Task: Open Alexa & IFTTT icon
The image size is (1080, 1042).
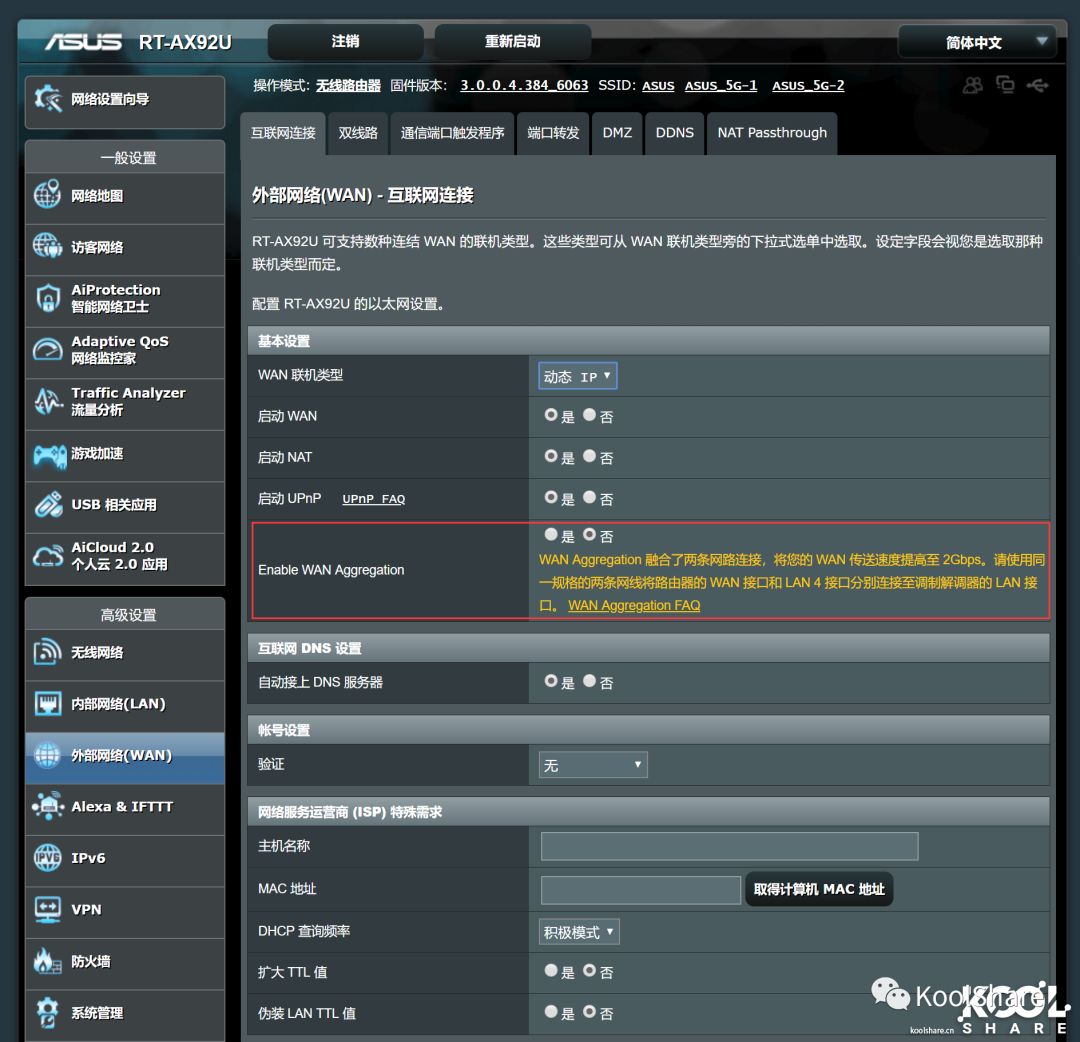Action: (x=48, y=806)
